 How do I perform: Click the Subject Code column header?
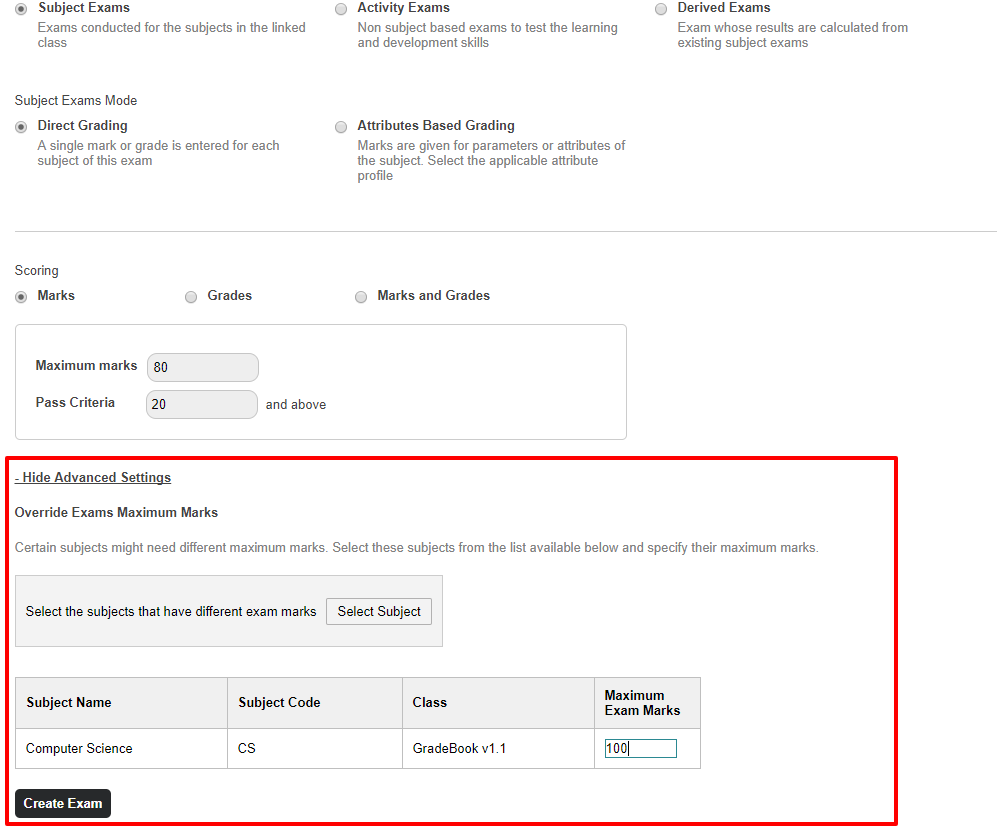(x=279, y=703)
